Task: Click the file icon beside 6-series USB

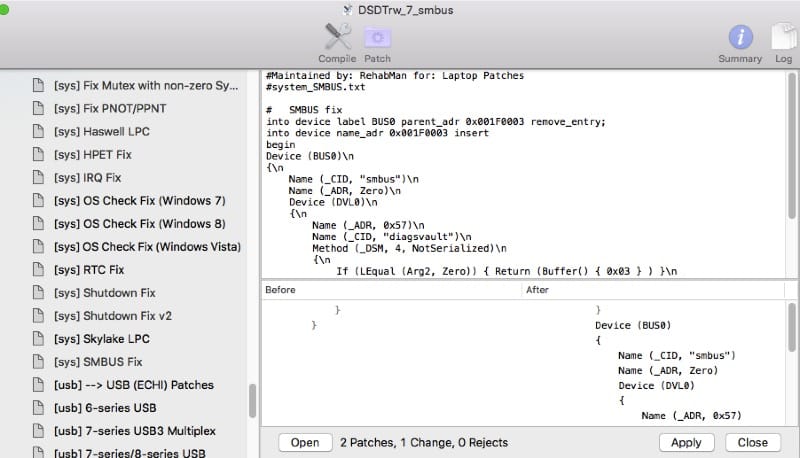Action: tap(39, 408)
